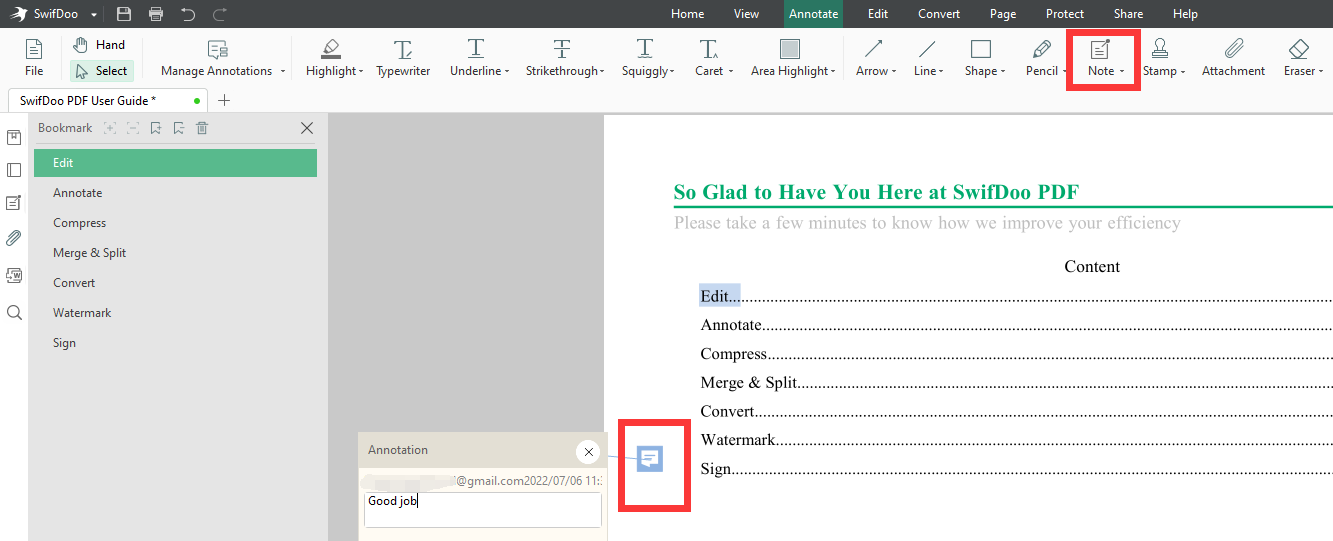Select the Highlight tool
The width and height of the screenshot is (1333, 541).
point(331,58)
